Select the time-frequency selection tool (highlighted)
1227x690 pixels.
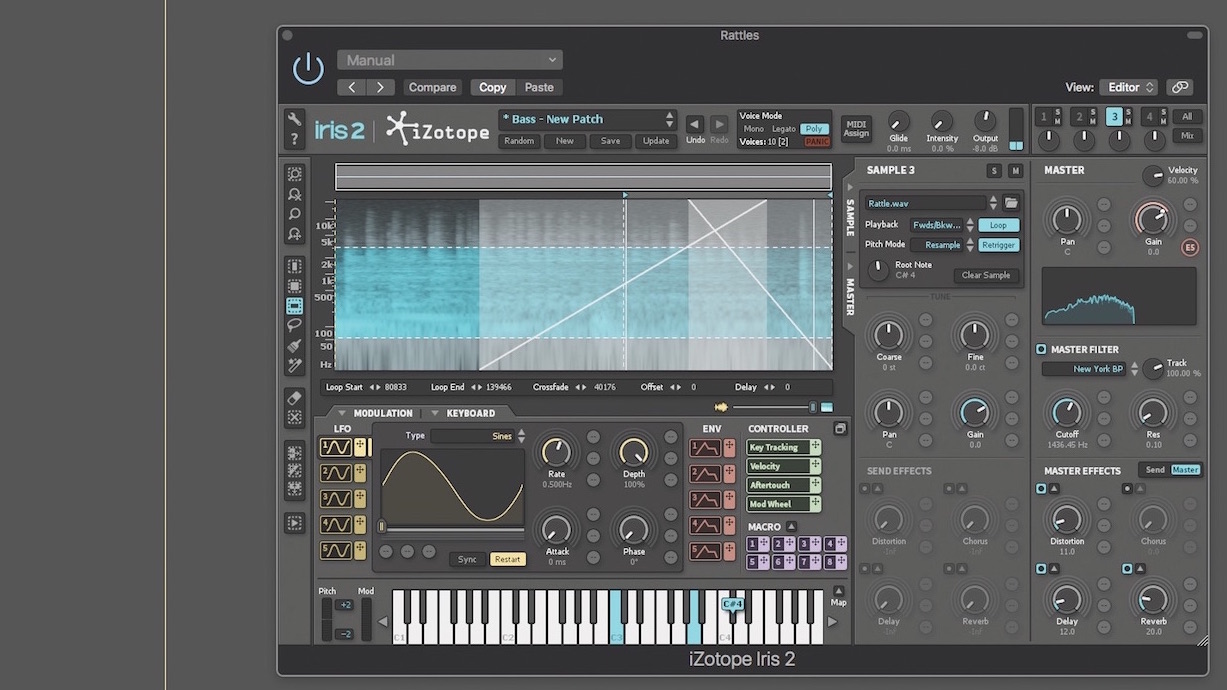pos(294,306)
